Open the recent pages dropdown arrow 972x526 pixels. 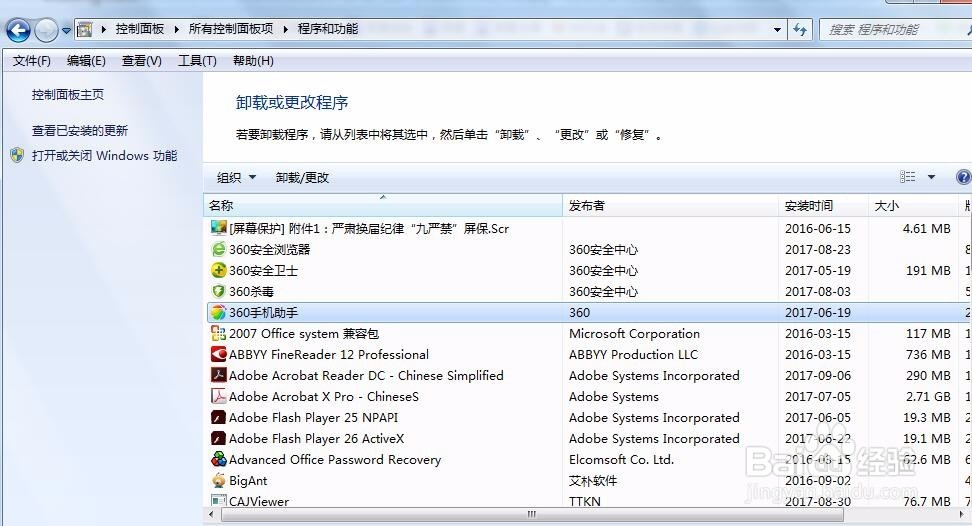66,30
